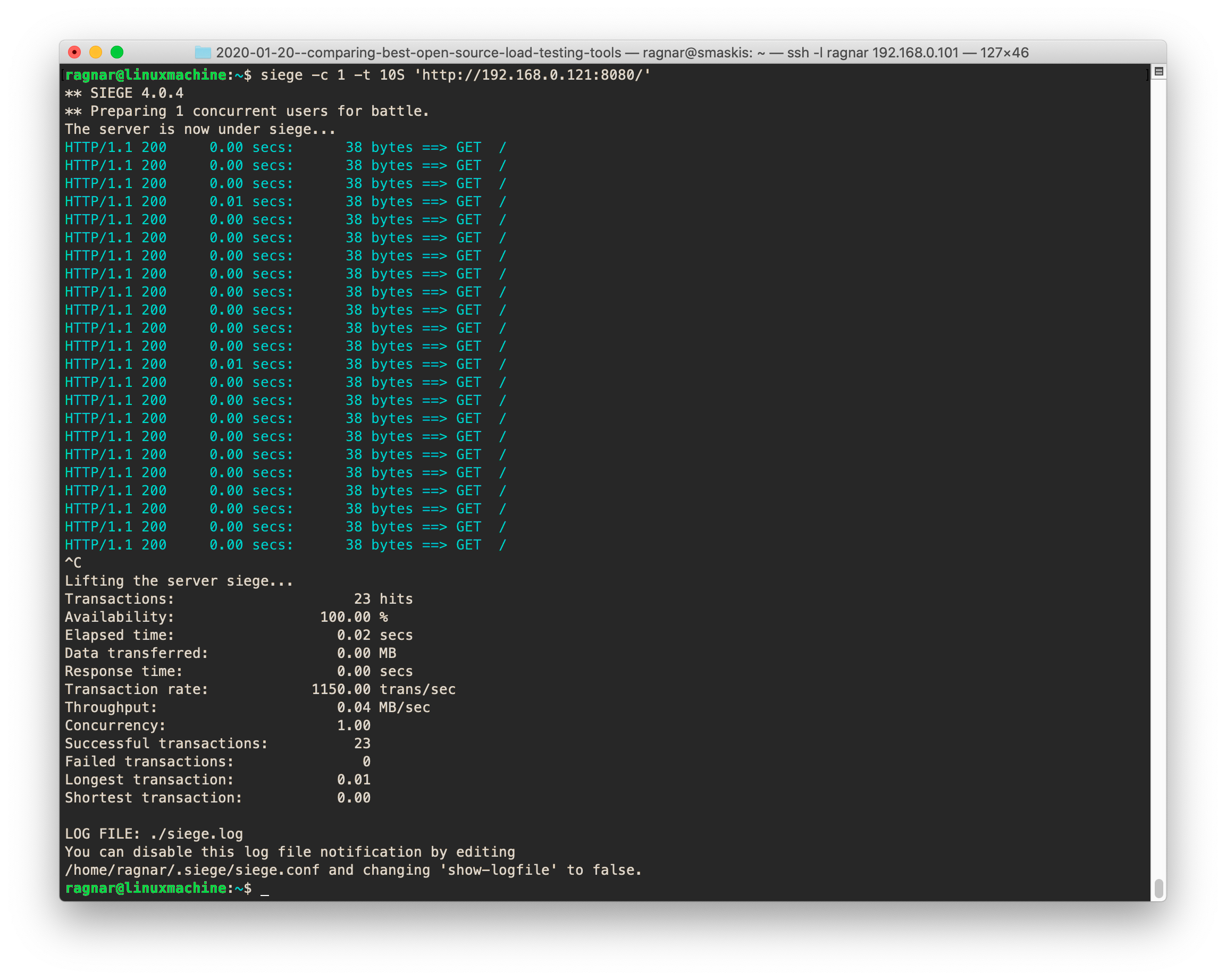Click the '** SIEGE 4.0.4' version line
The image size is (1226, 980).
(x=124, y=93)
